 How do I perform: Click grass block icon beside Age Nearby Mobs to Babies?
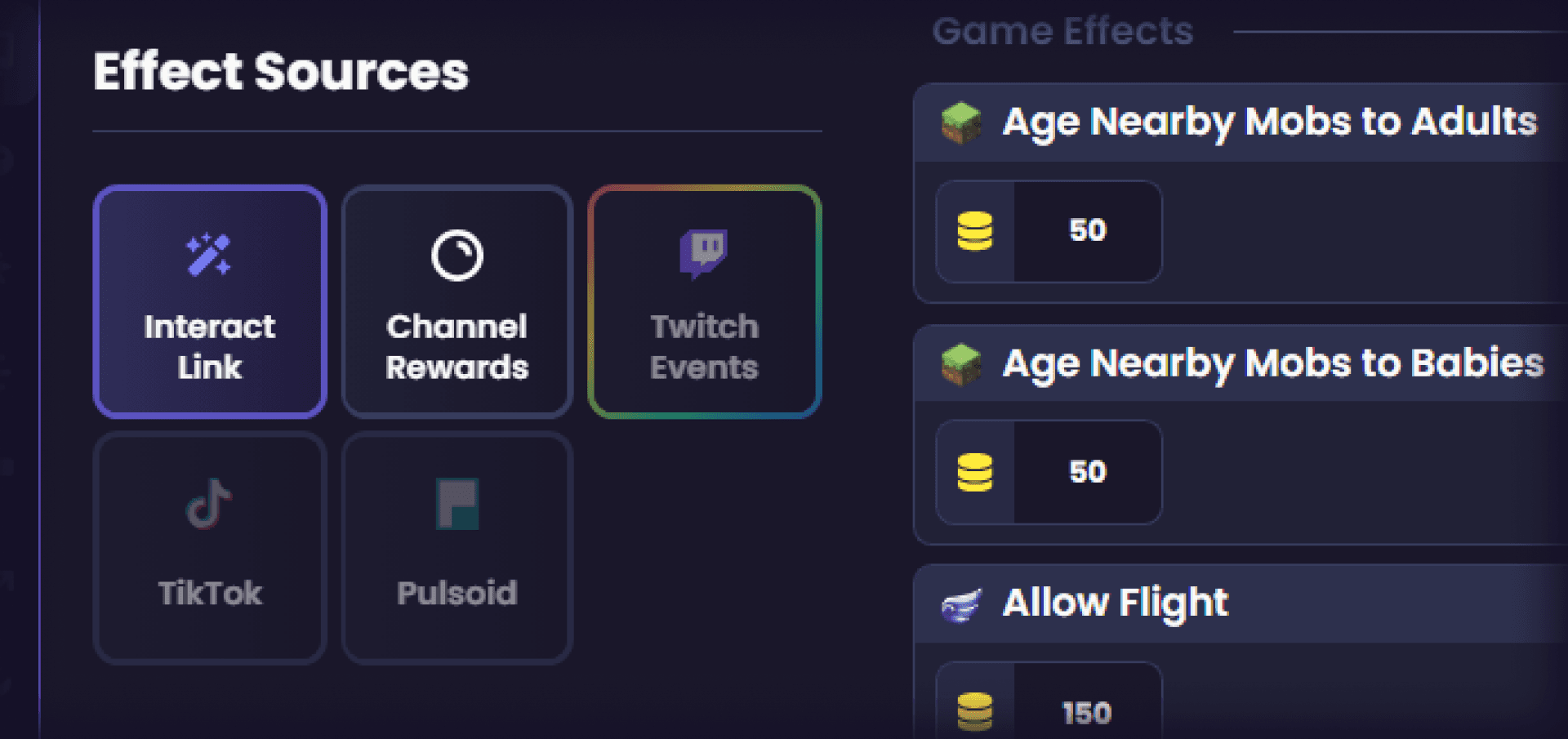(x=961, y=364)
